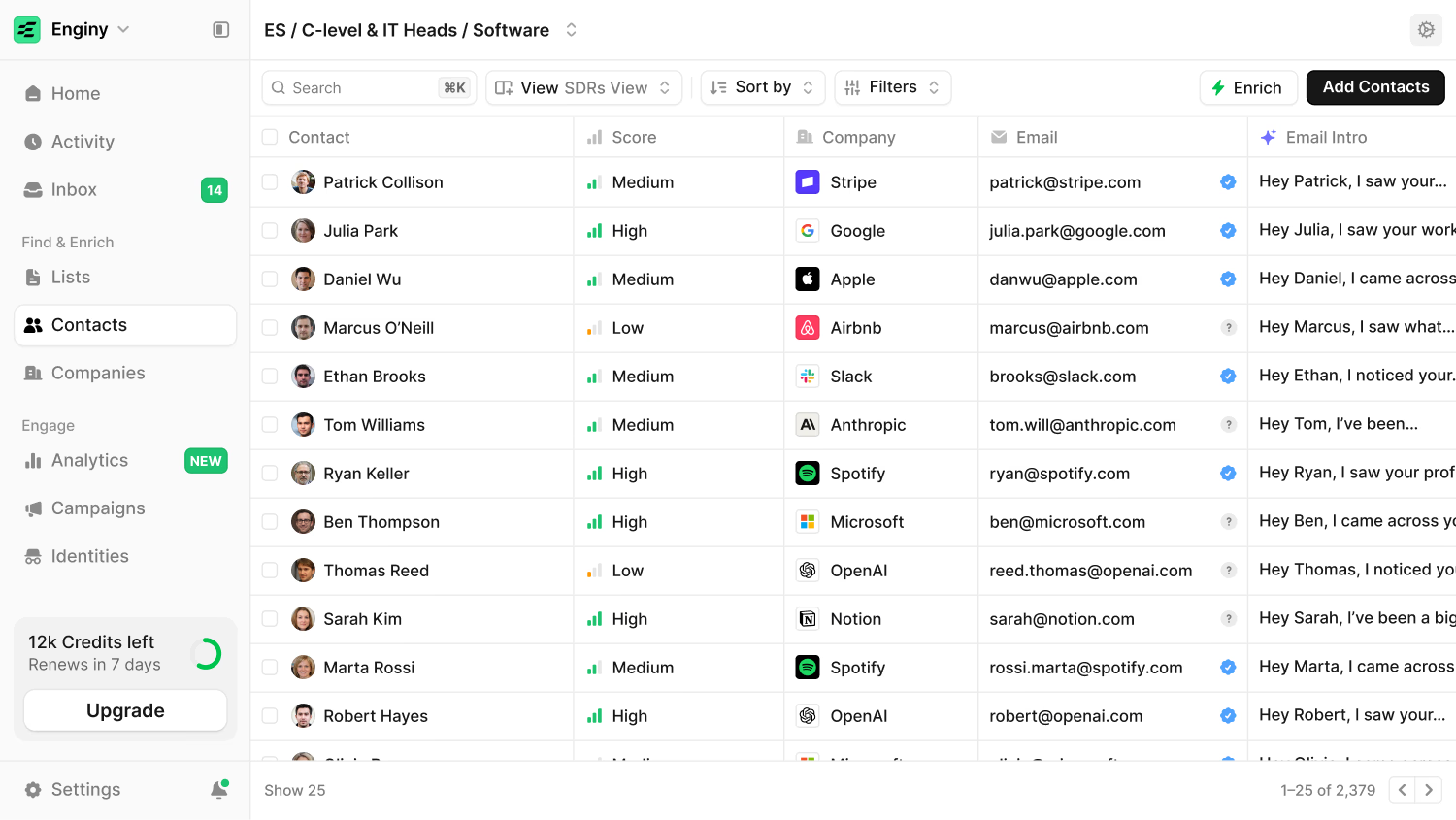The image size is (1456, 820).
Task: Go to next page of contacts
Action: click(1429, 790)
